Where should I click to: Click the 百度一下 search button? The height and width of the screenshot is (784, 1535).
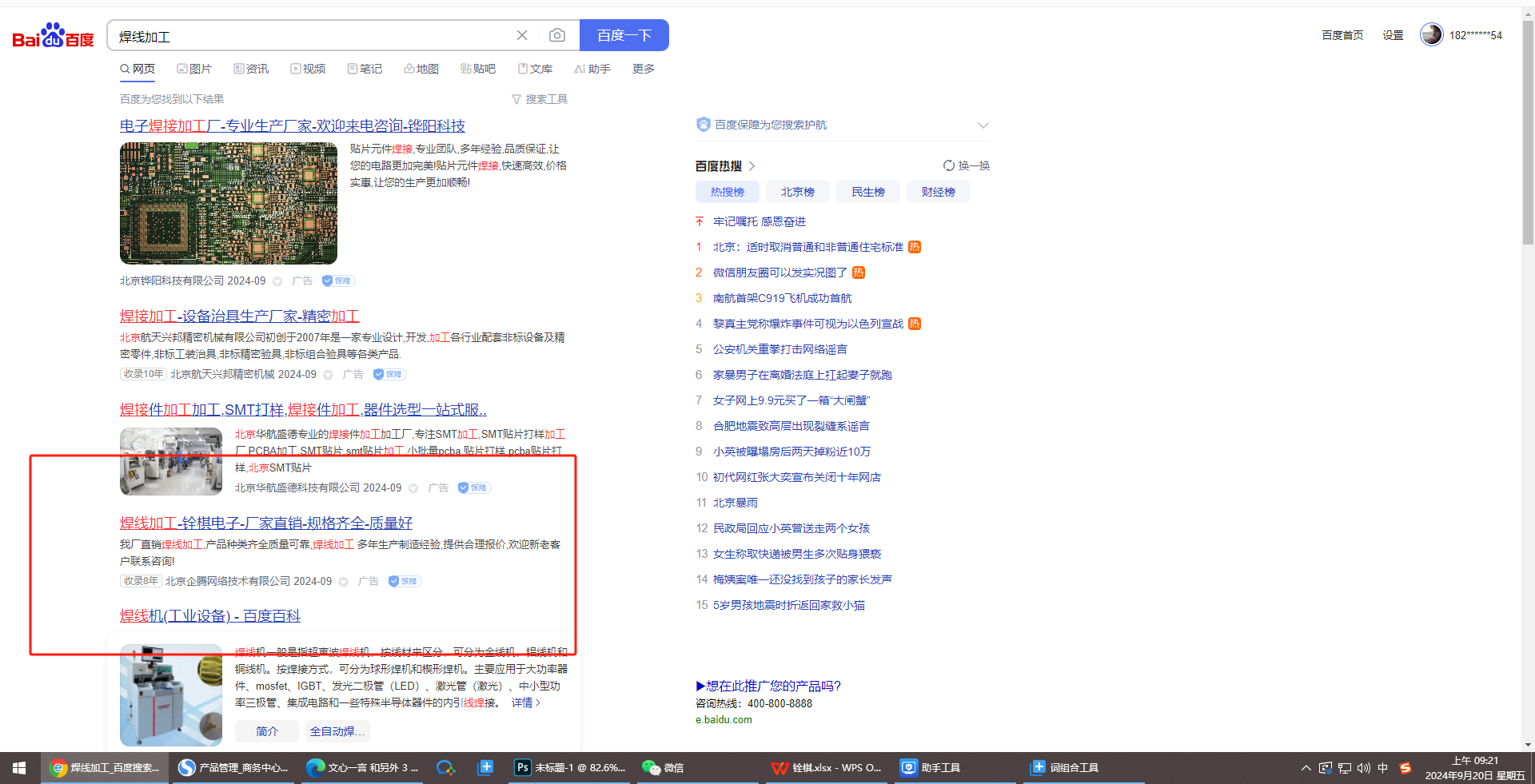624,35
